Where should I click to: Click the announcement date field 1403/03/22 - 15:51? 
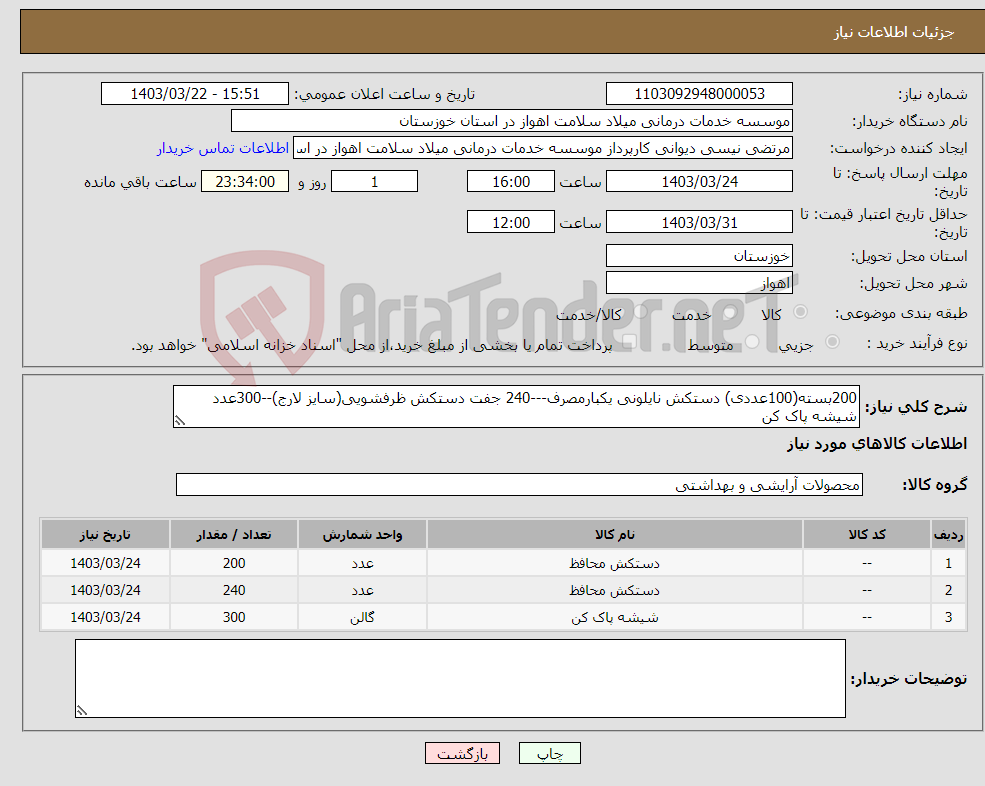(x=195, y=94)
